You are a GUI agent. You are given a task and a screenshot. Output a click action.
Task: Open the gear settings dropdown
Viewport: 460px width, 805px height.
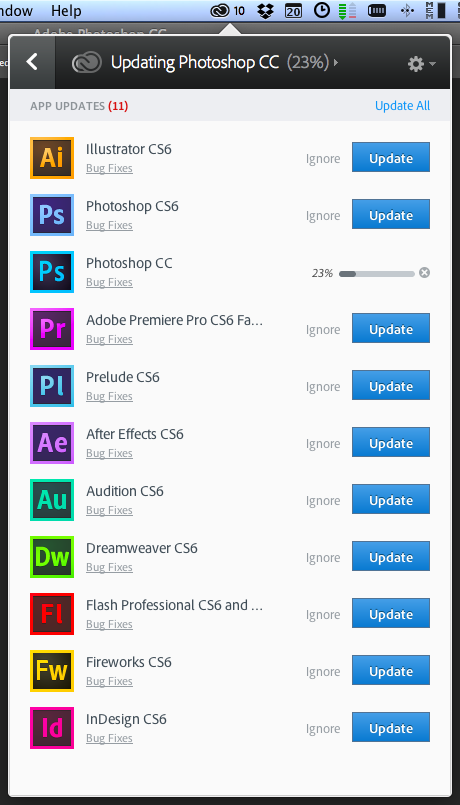point(421,64)
